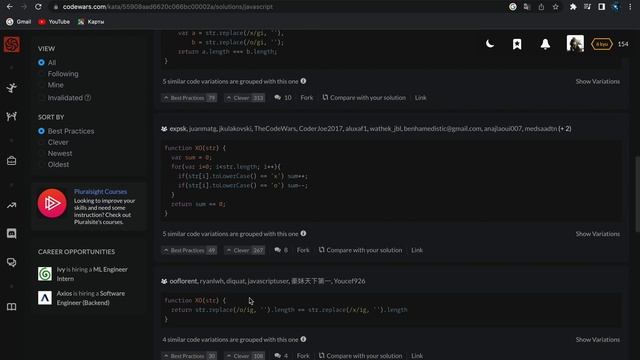Image resolution: width=640 pixels, height=360 pixels.
Task: Open the Docs book sidebar icon
Action: pyautogui.click(x=11, y=307)
